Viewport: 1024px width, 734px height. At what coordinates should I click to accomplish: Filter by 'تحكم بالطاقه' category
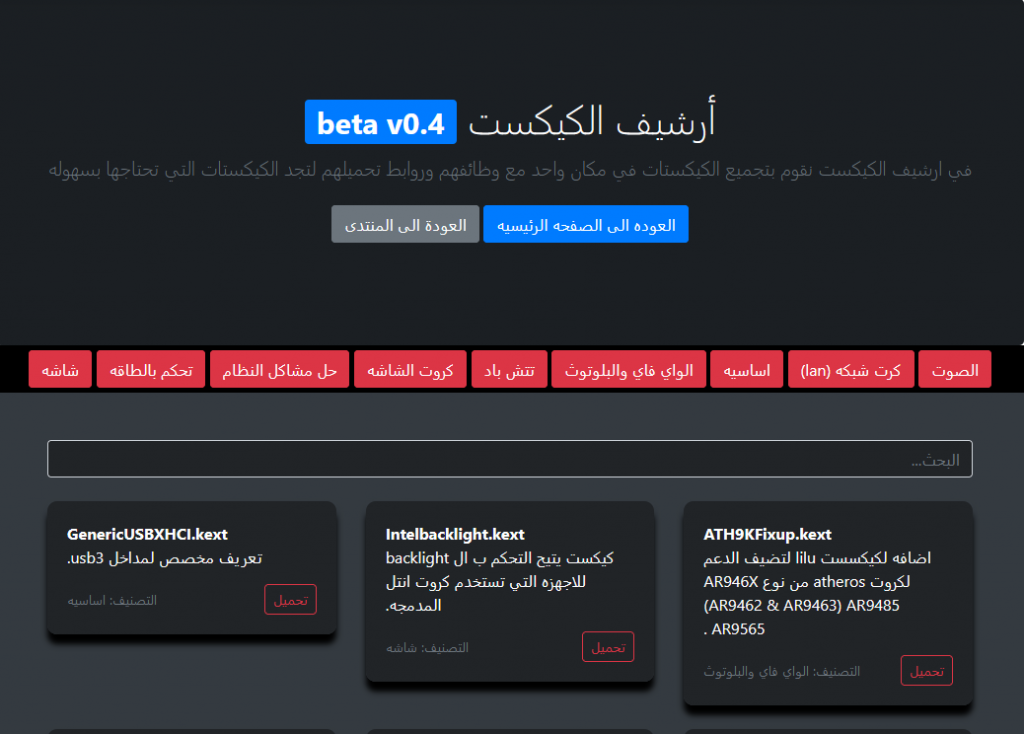[151, 370]
